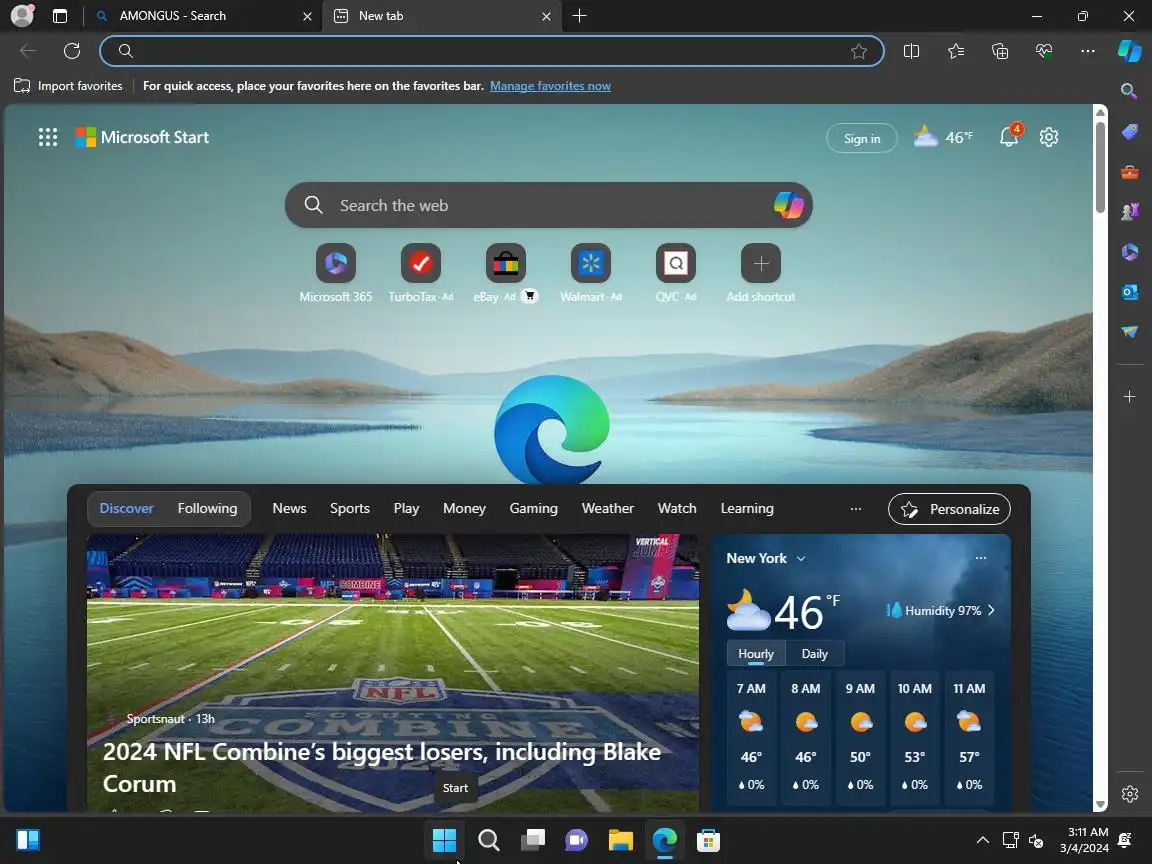Open page settings gear

coord(1049,137)
